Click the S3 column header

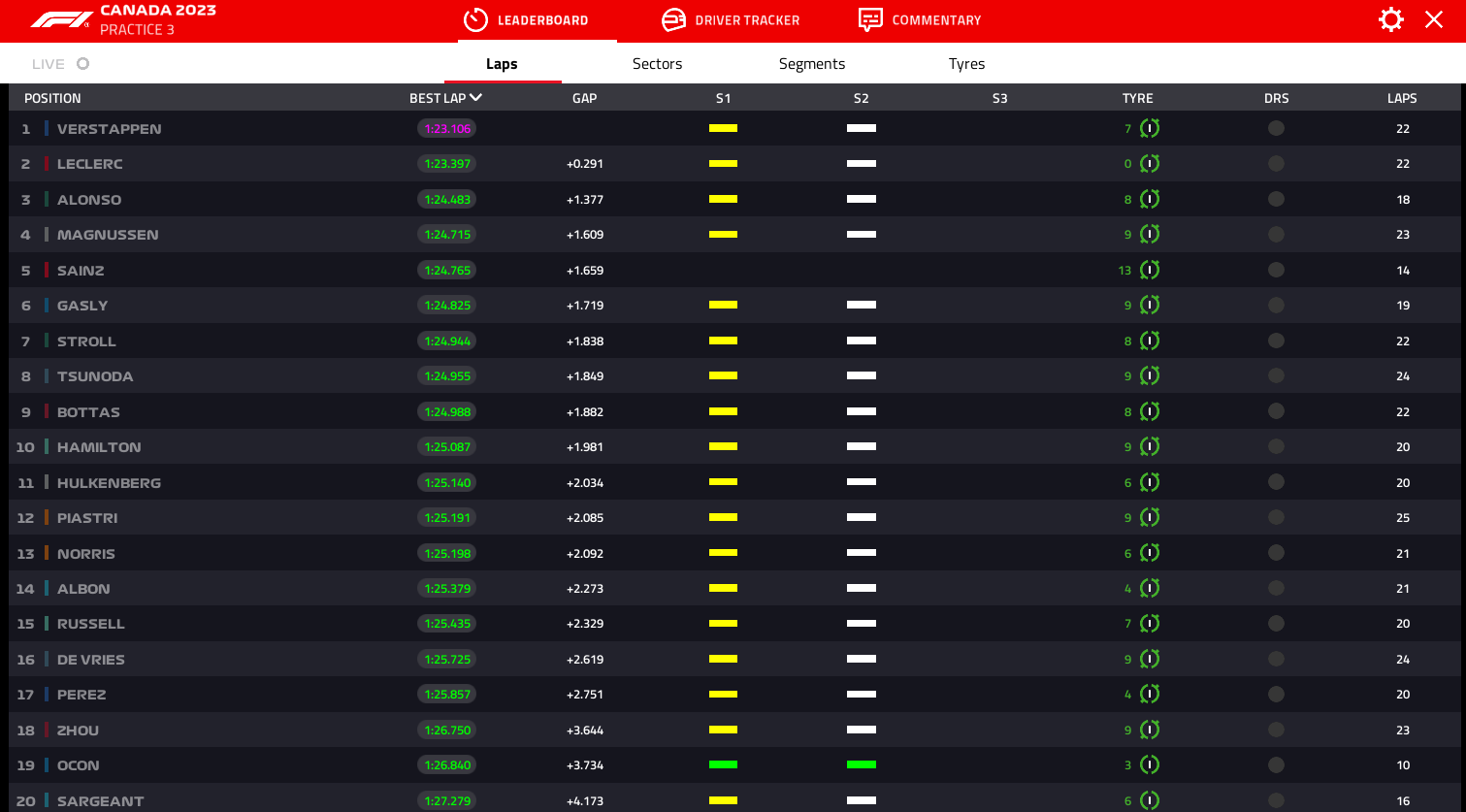(x=999, y=98)
